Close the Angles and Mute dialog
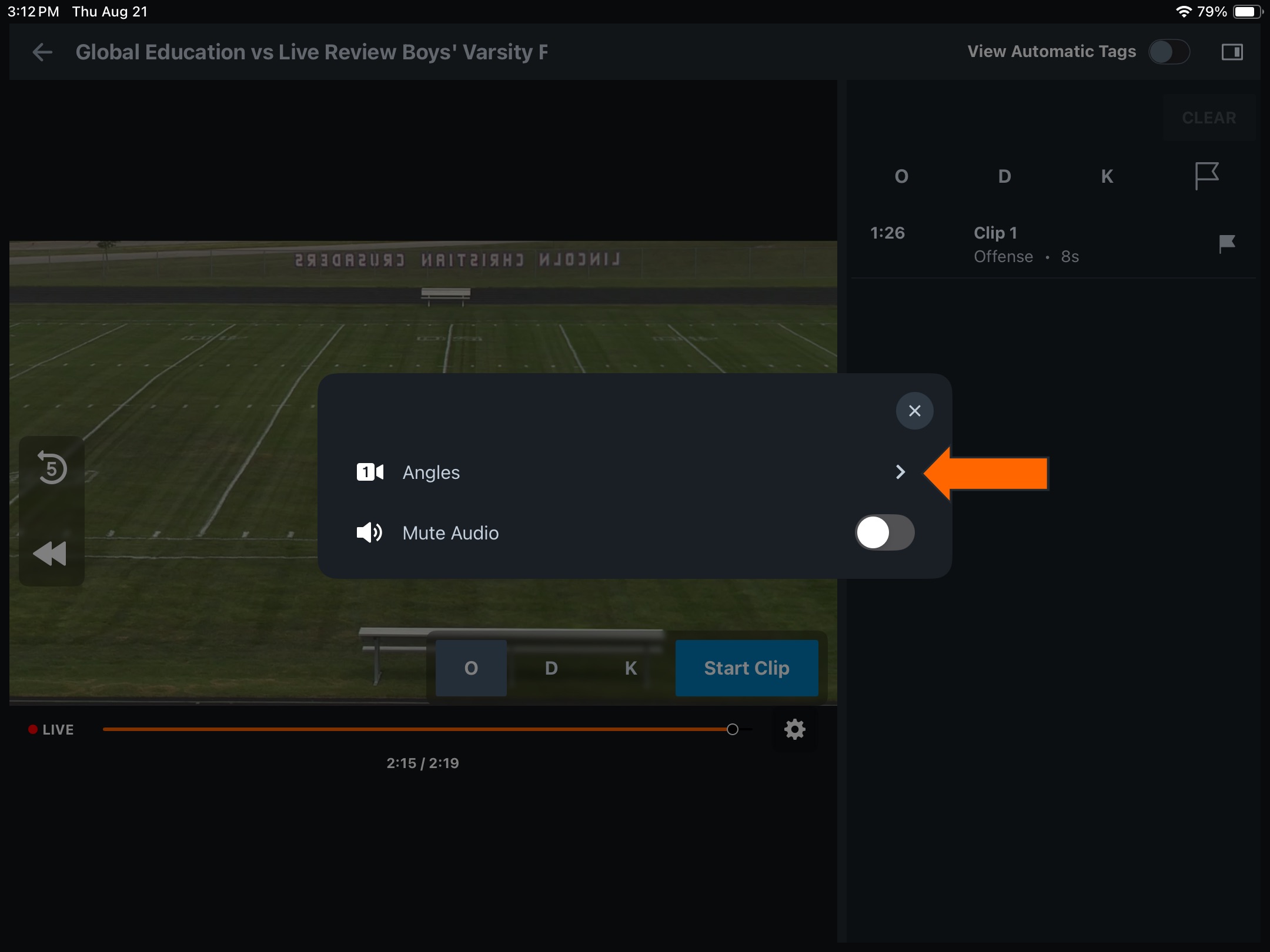Image resolution: width=1270 pixels, height=952 pixels. click(x=915, y=411)
